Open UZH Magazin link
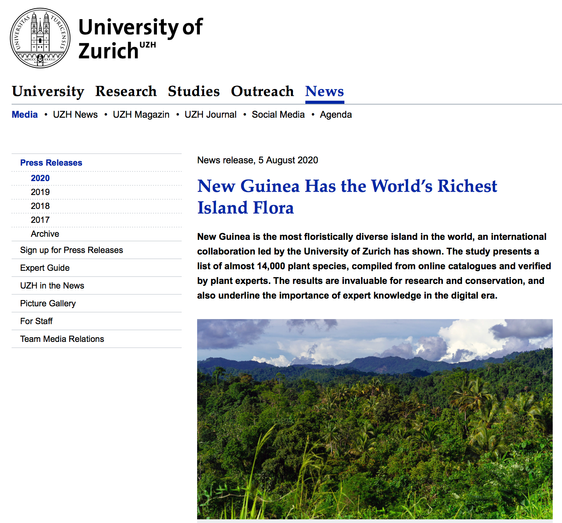Image resolution: width=562 pixels, height=523 pixels. coord(141,114)
